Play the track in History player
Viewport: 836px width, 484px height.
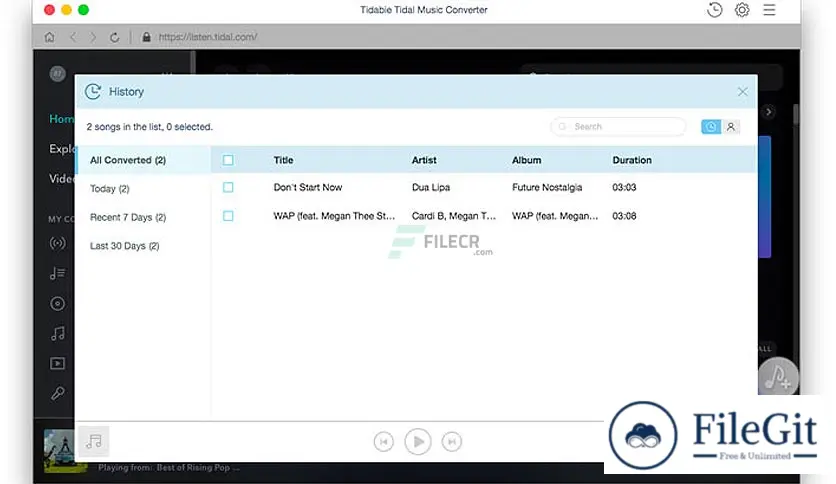click(x=418, y=441)
